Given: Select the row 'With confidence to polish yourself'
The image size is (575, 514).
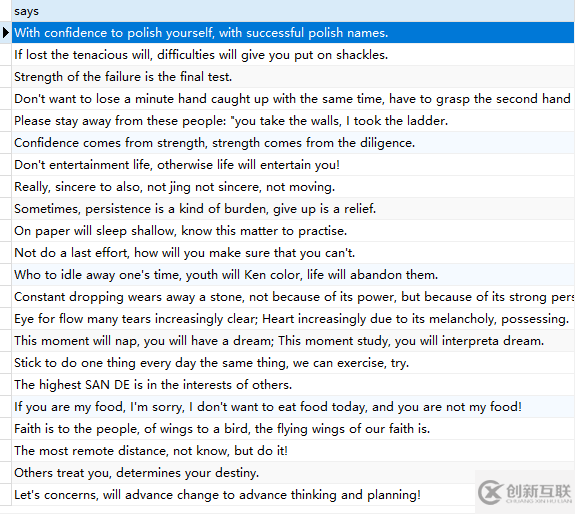Looking at the screenshot, I should pyautogui.click(x=293, y=33).
